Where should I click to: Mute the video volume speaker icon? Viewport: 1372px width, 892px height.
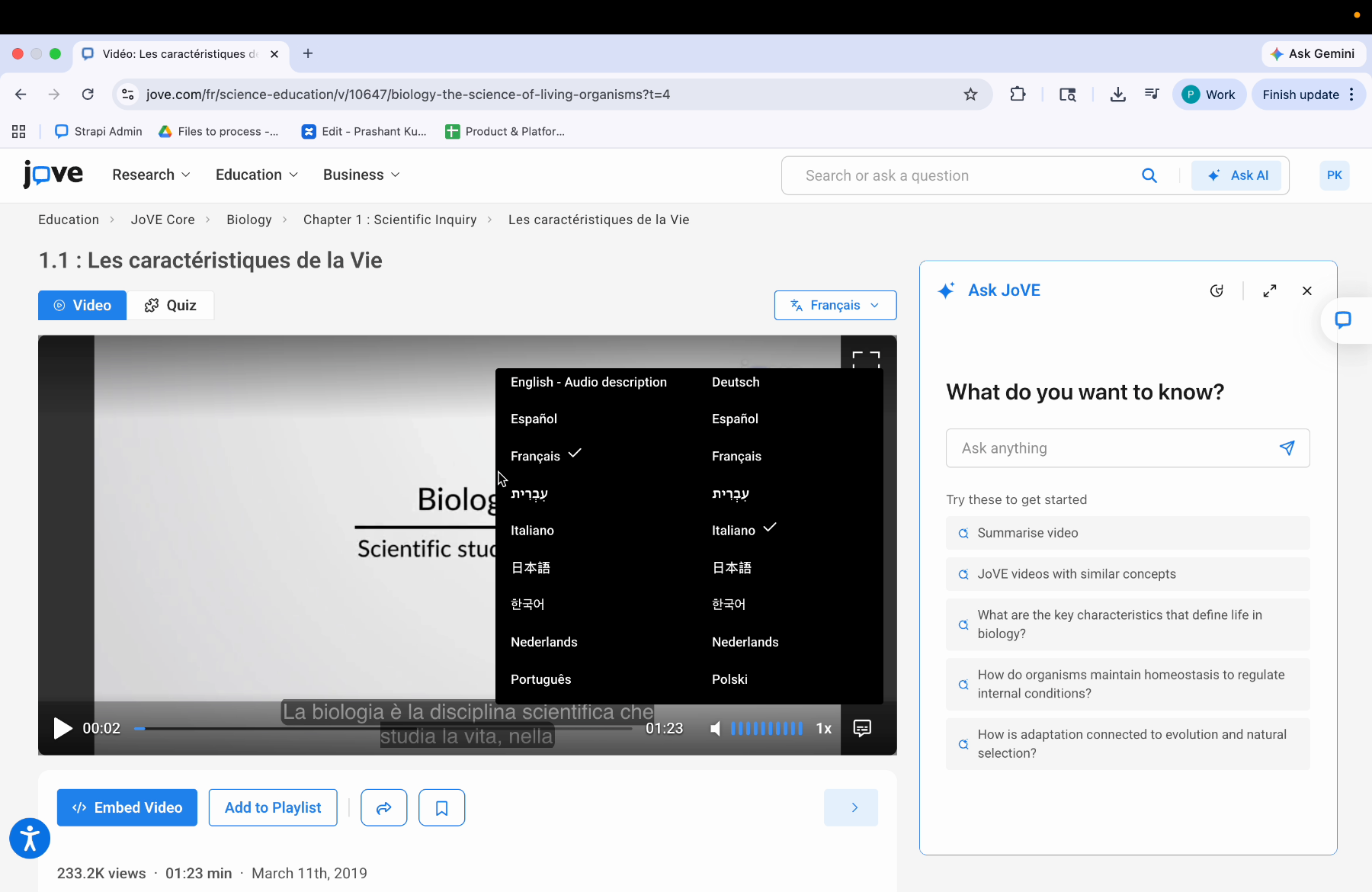pos(715,729)
